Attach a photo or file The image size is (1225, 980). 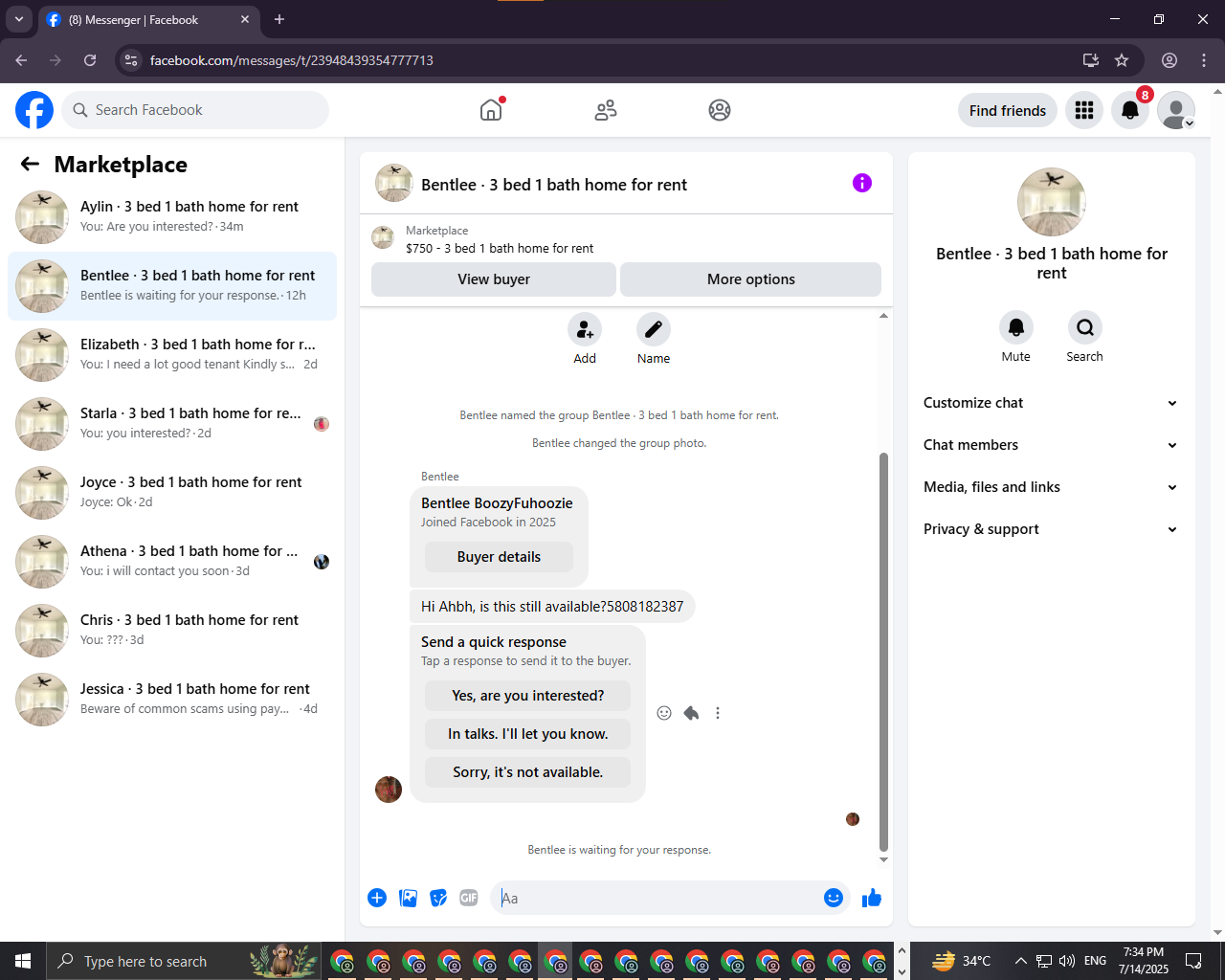pos(408,898)
